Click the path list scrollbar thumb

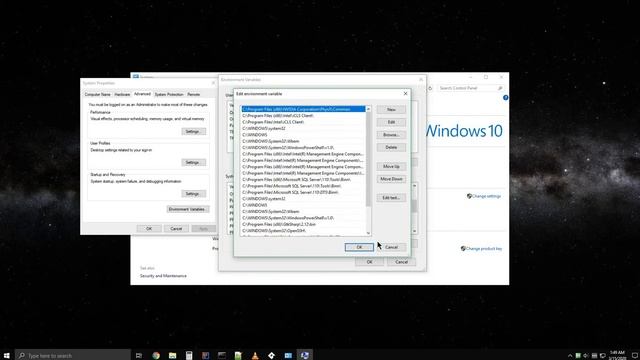[368, 159]
